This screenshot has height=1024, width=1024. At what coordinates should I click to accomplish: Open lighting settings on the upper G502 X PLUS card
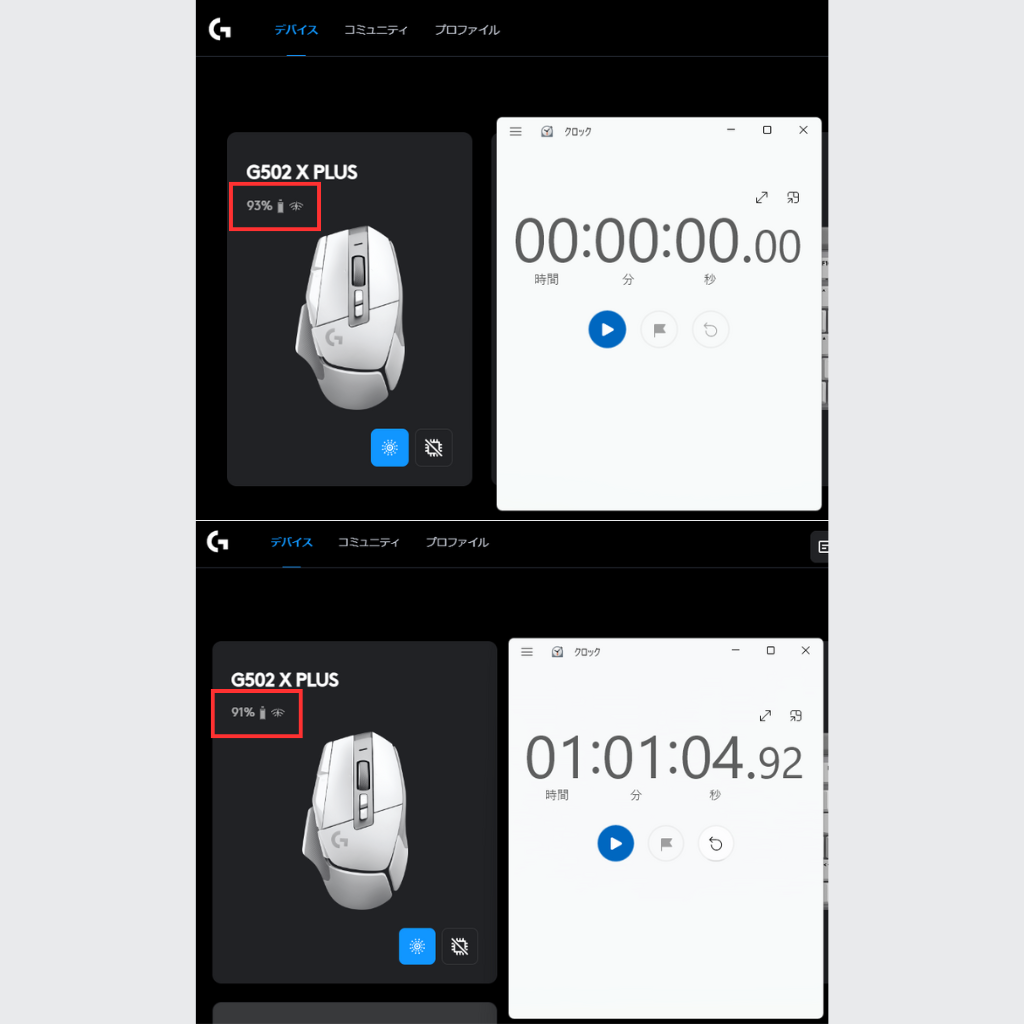(389, 447)
